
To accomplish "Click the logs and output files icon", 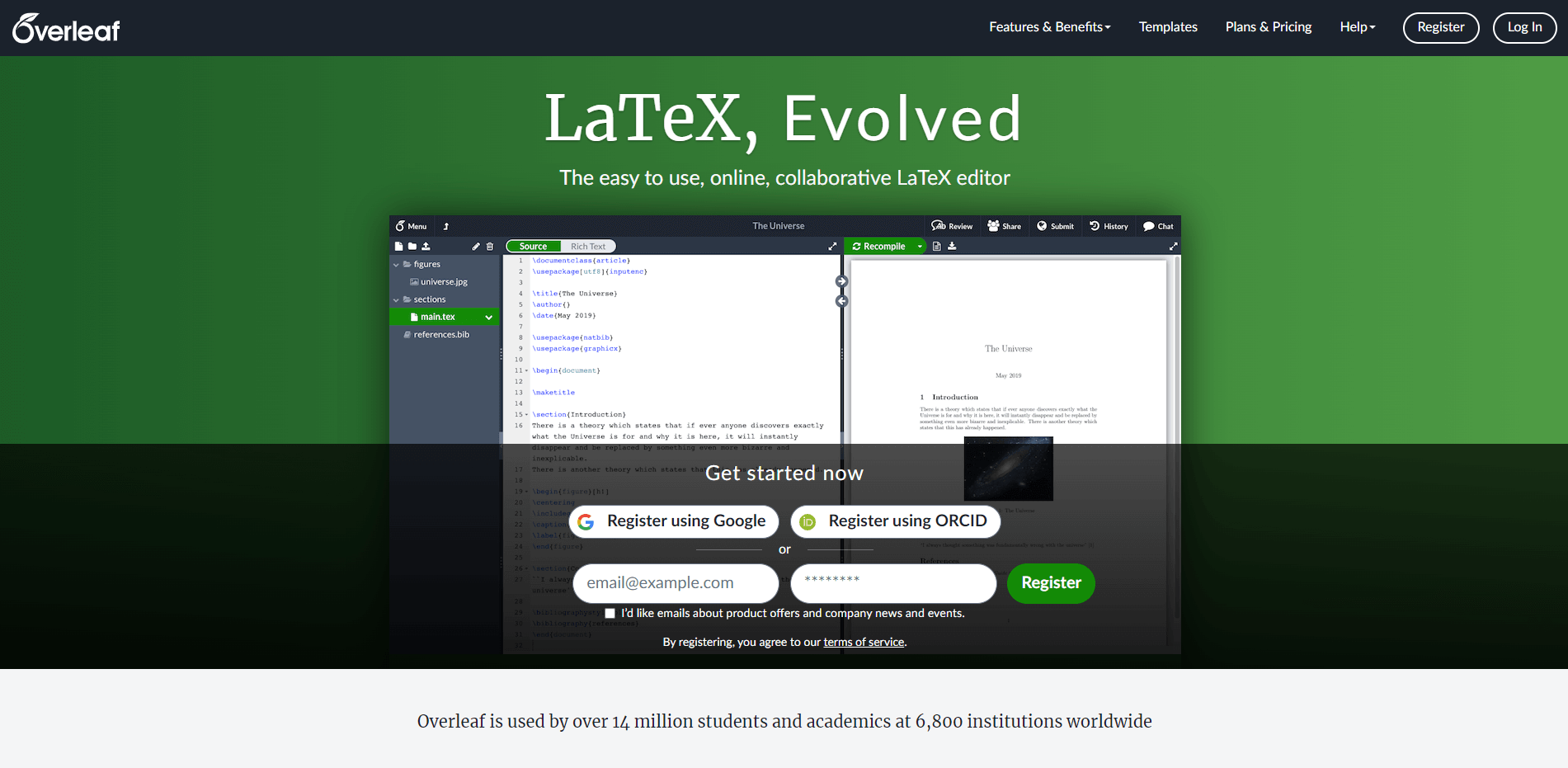I will [x=937, y=247].
